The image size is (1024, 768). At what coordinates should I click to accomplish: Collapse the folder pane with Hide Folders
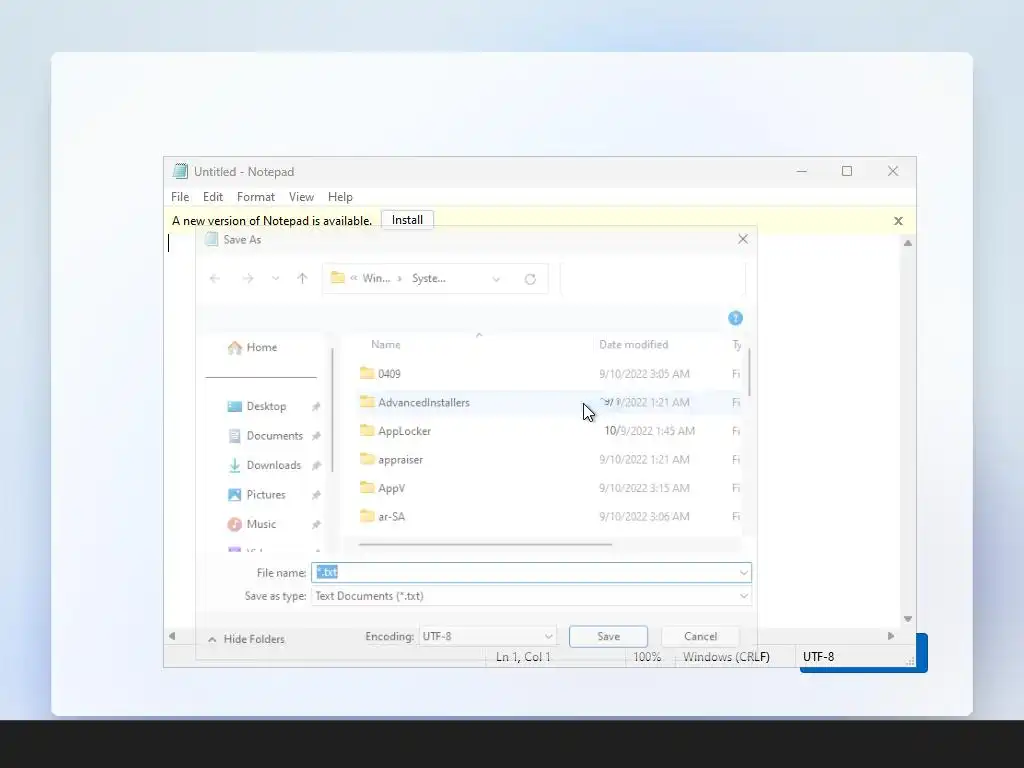pyautogui.click(x=246, y=639)
